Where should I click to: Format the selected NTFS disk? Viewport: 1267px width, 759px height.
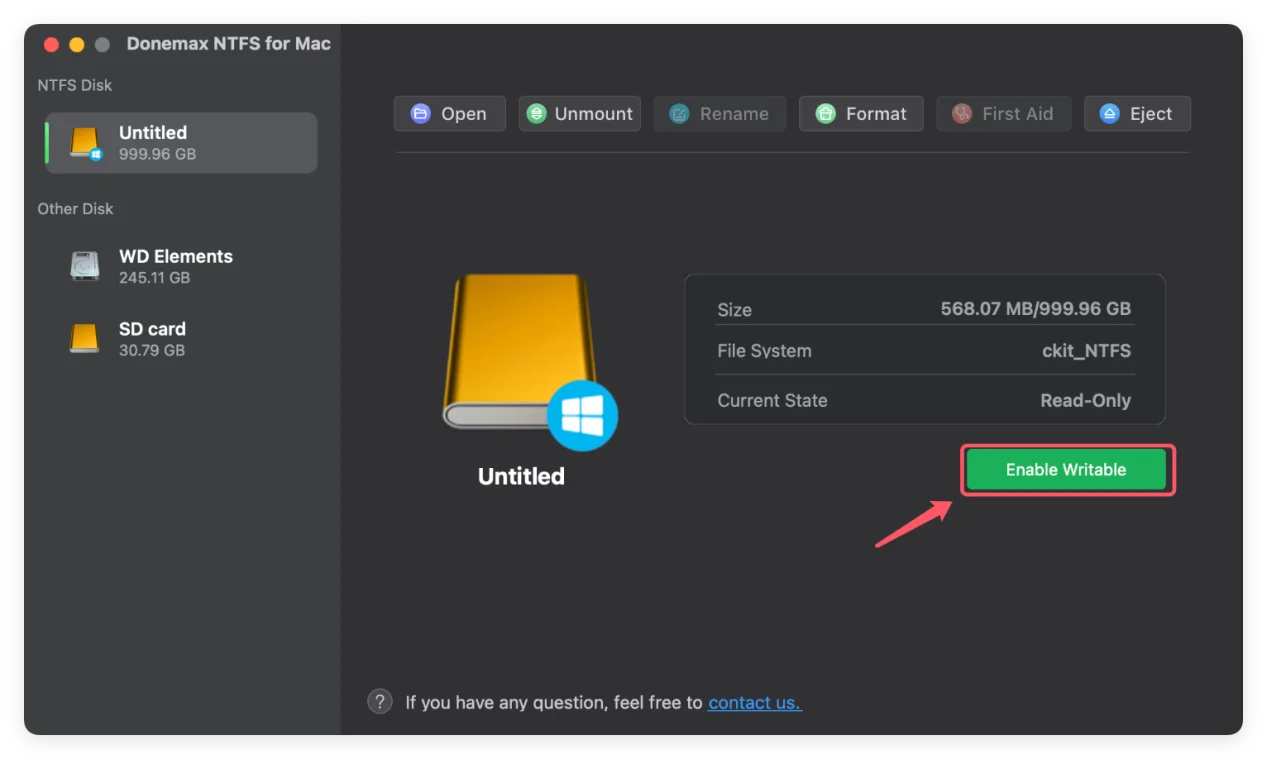861,114
